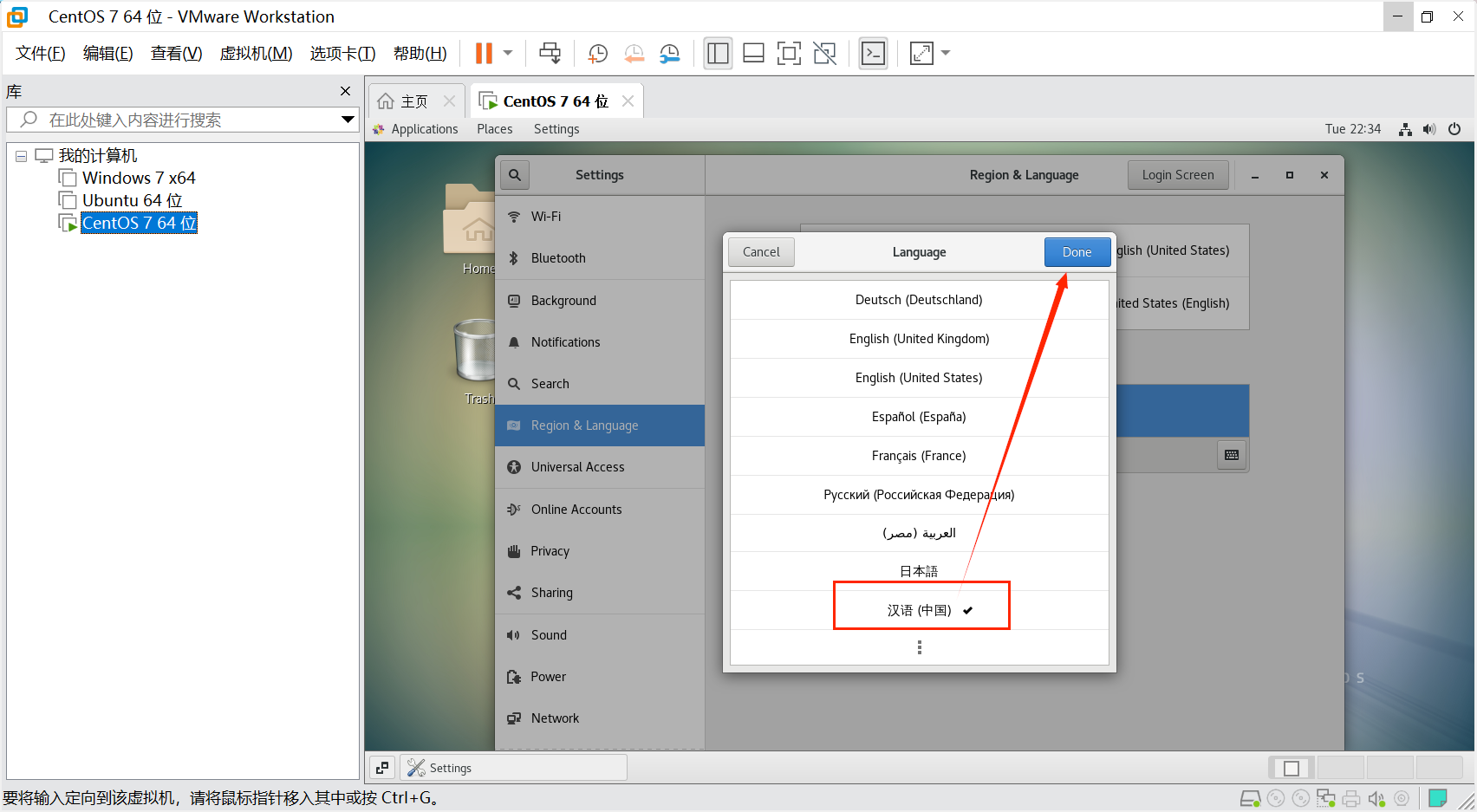
Task: Click the Login Screen button
Action: click(1178, 175)
